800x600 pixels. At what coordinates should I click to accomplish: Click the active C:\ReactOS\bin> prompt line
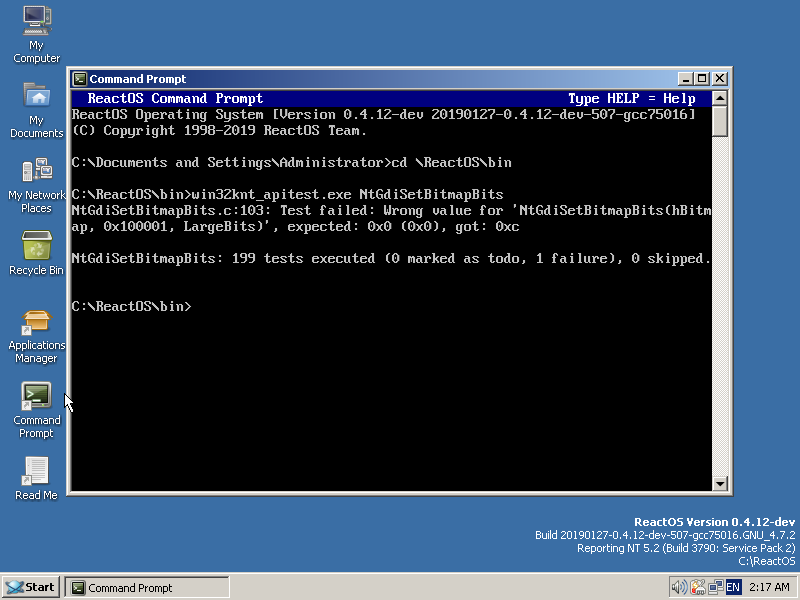pyautogui.click(x=132, y=307)
